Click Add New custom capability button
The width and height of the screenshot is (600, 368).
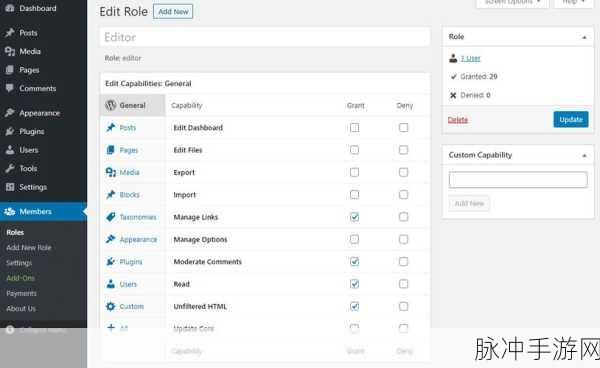469,204
